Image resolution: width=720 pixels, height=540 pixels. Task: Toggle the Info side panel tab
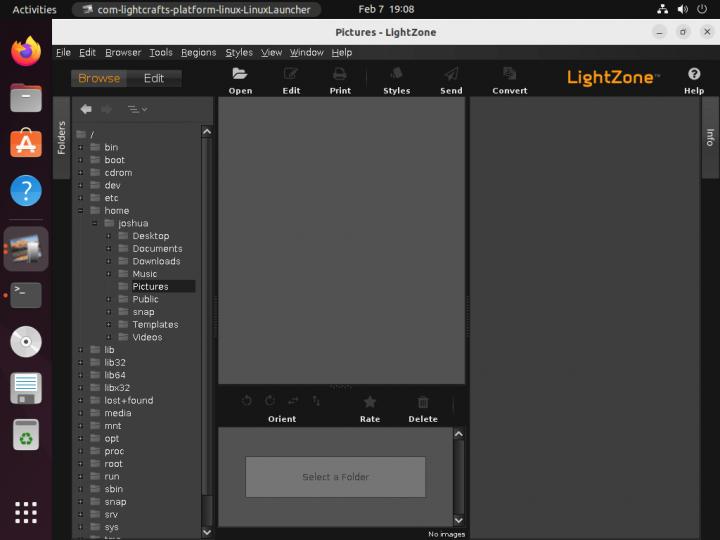click(x=710, y=137)
